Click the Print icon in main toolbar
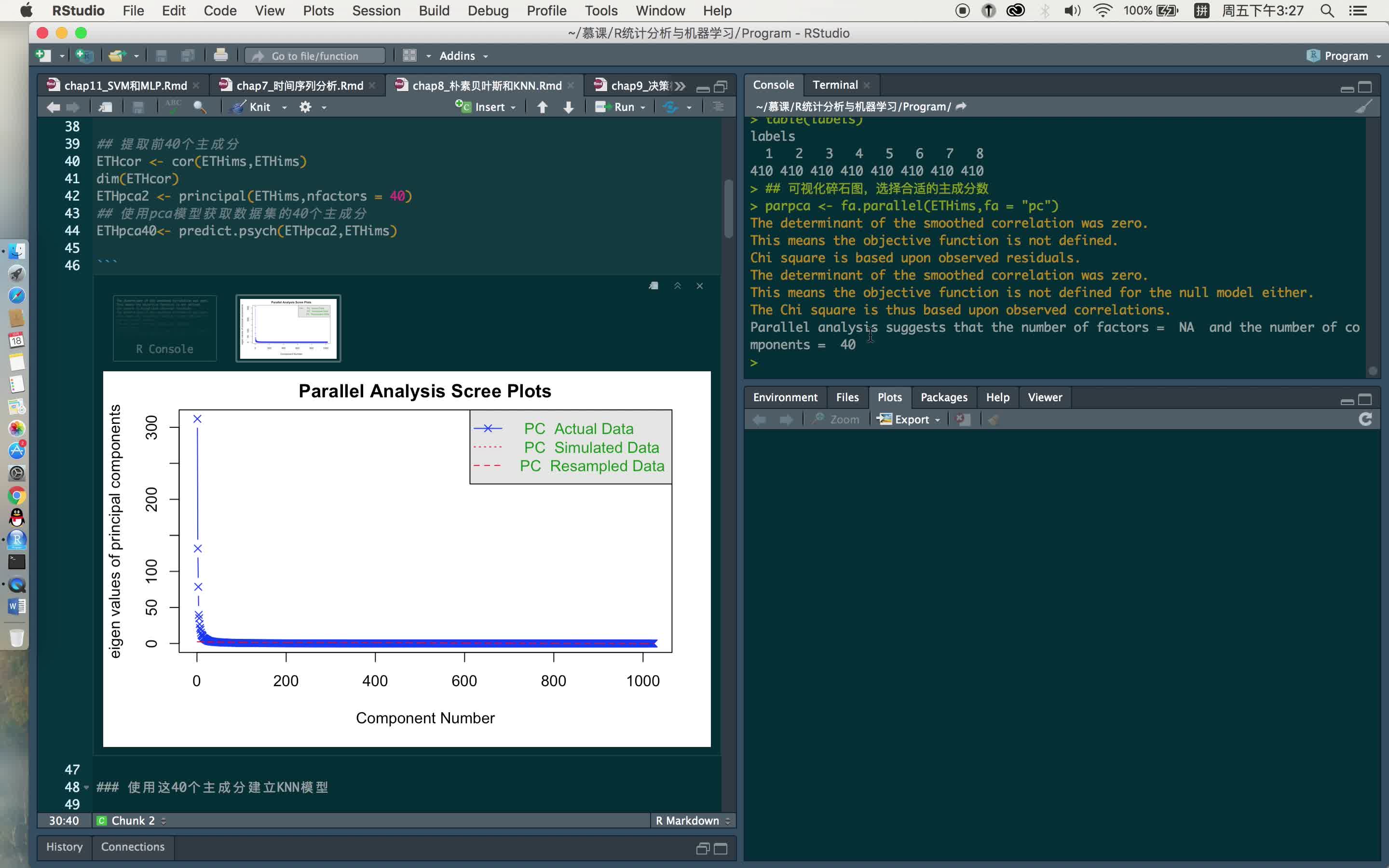 220,55
